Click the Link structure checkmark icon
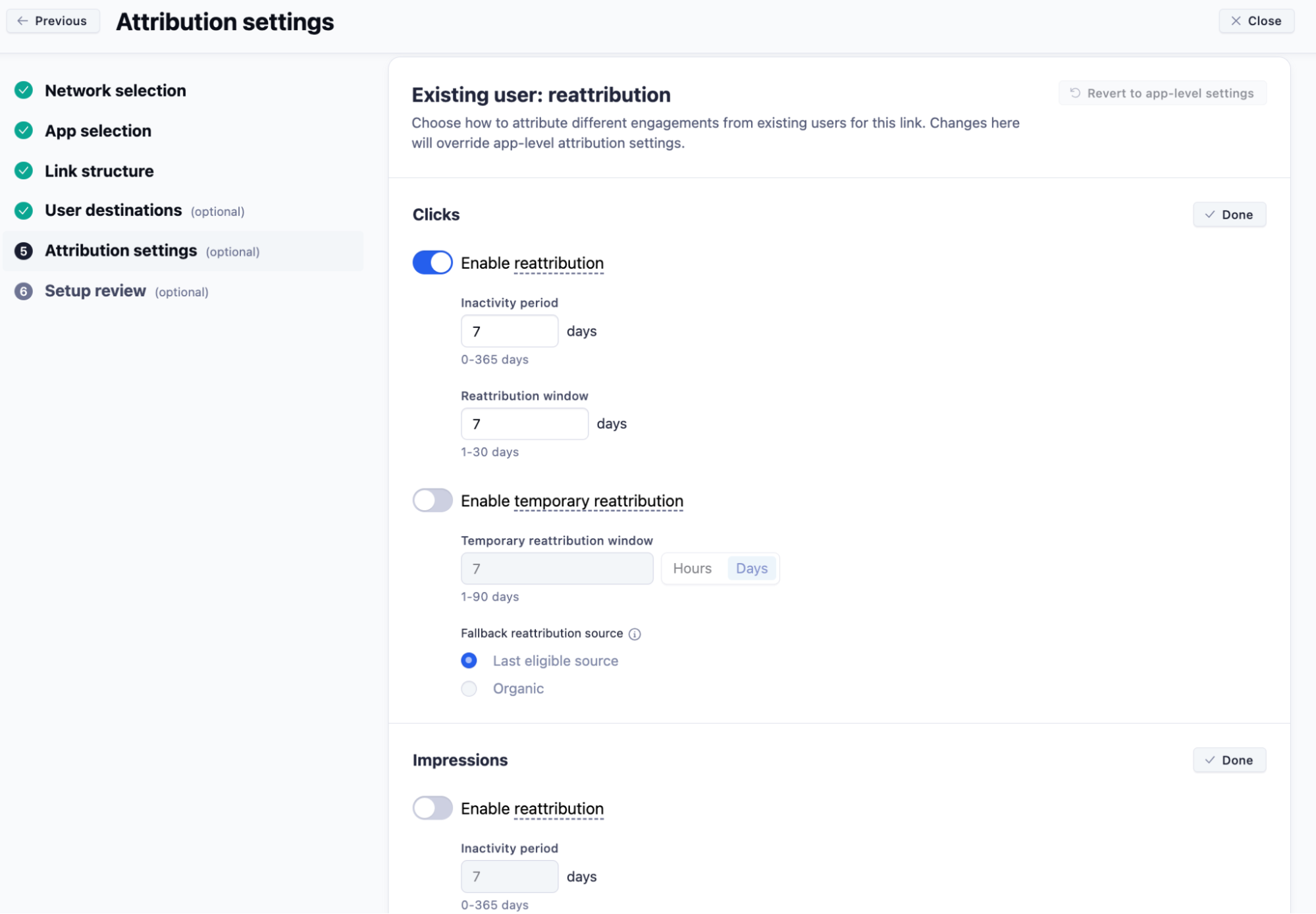This screenshot has height=914, width=1316. coord(24,171)
